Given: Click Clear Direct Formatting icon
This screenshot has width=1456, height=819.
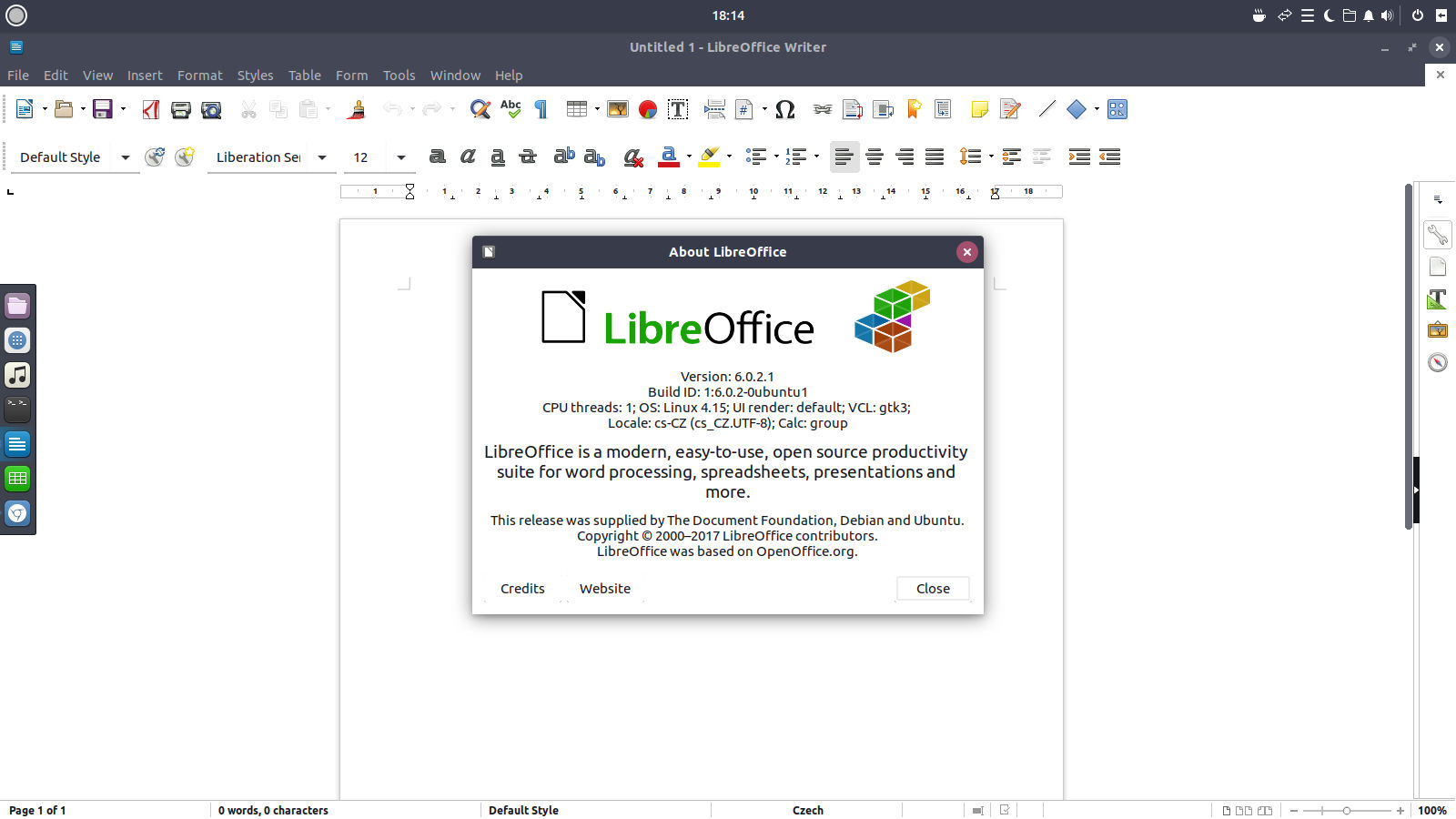Looking at the screenshot, I should [x=633, y=157].
